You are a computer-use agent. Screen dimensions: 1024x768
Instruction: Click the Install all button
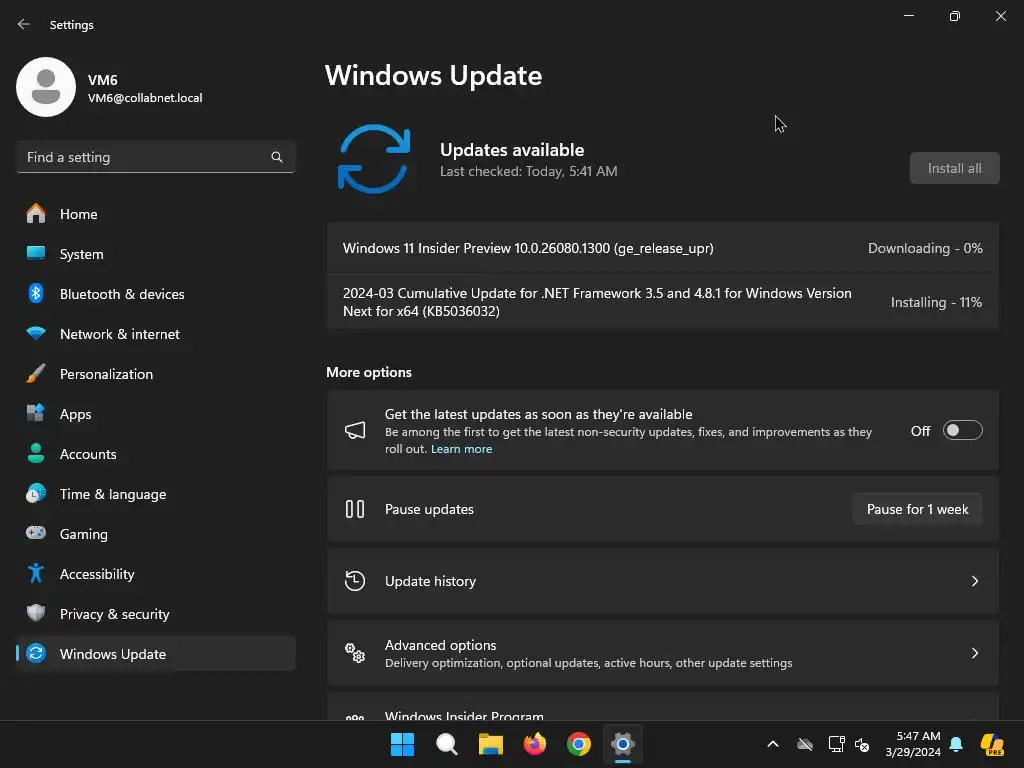point(954,168)
